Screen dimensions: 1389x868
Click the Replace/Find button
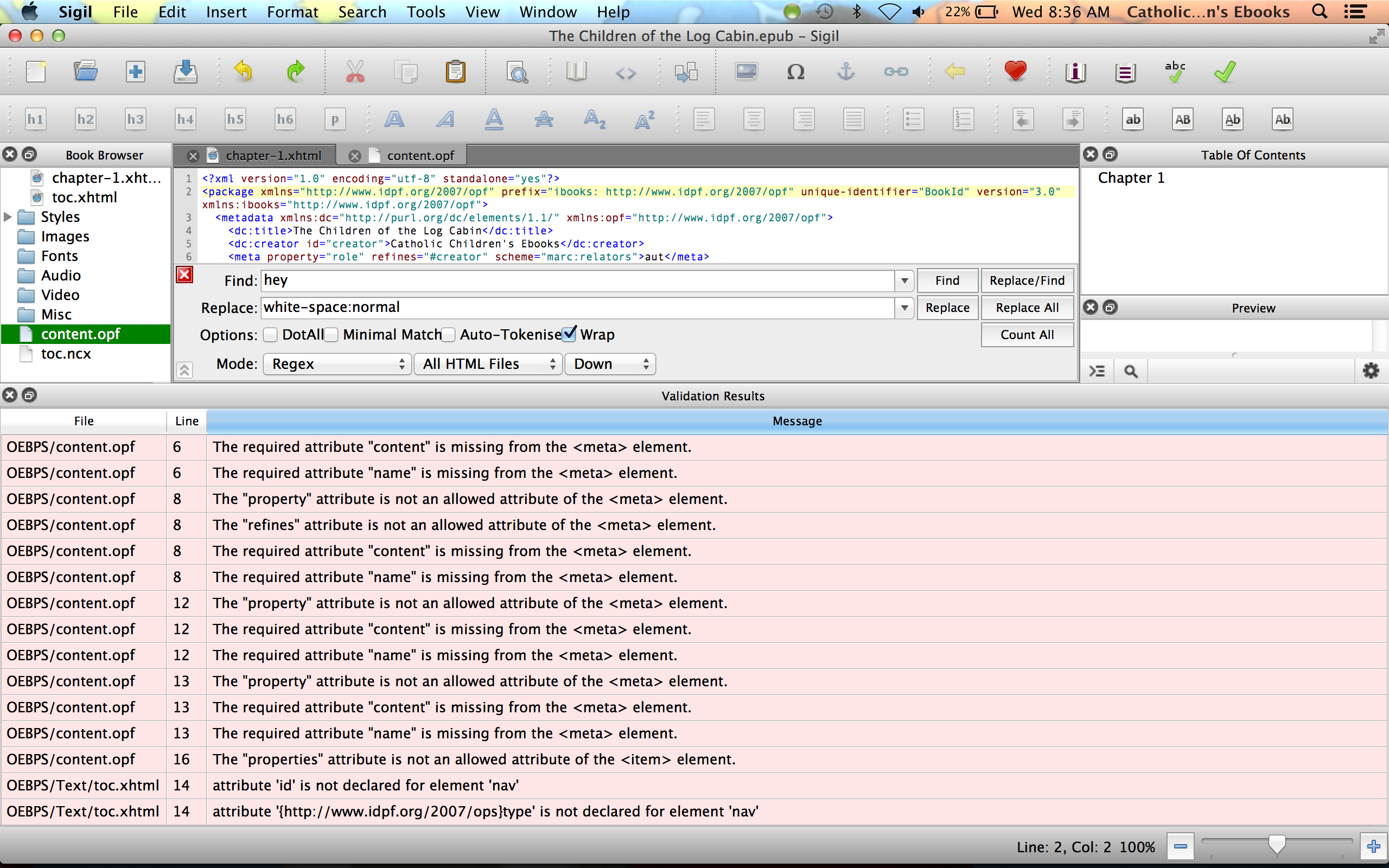point(1027,280)
